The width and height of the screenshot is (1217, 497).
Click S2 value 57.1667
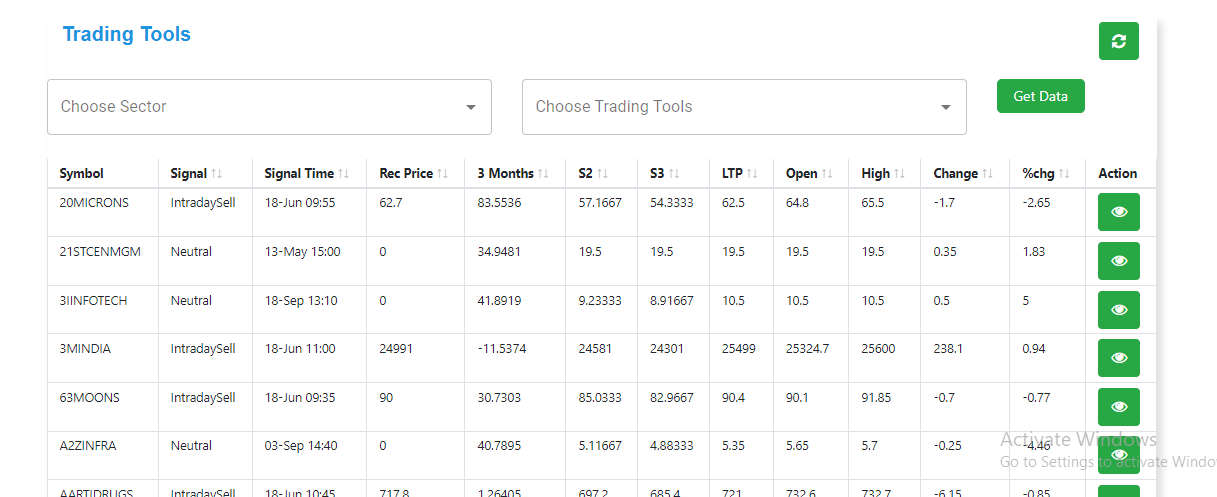(600, 203)
